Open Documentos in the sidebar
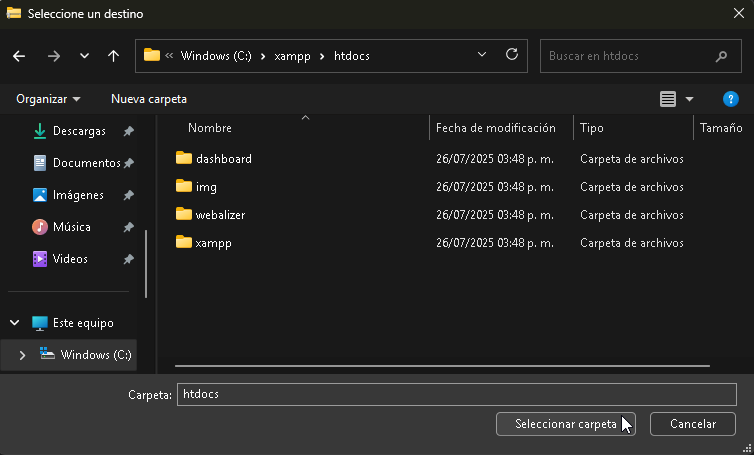The height and width of the screenshot is (455, 754). tap(87, 163)
